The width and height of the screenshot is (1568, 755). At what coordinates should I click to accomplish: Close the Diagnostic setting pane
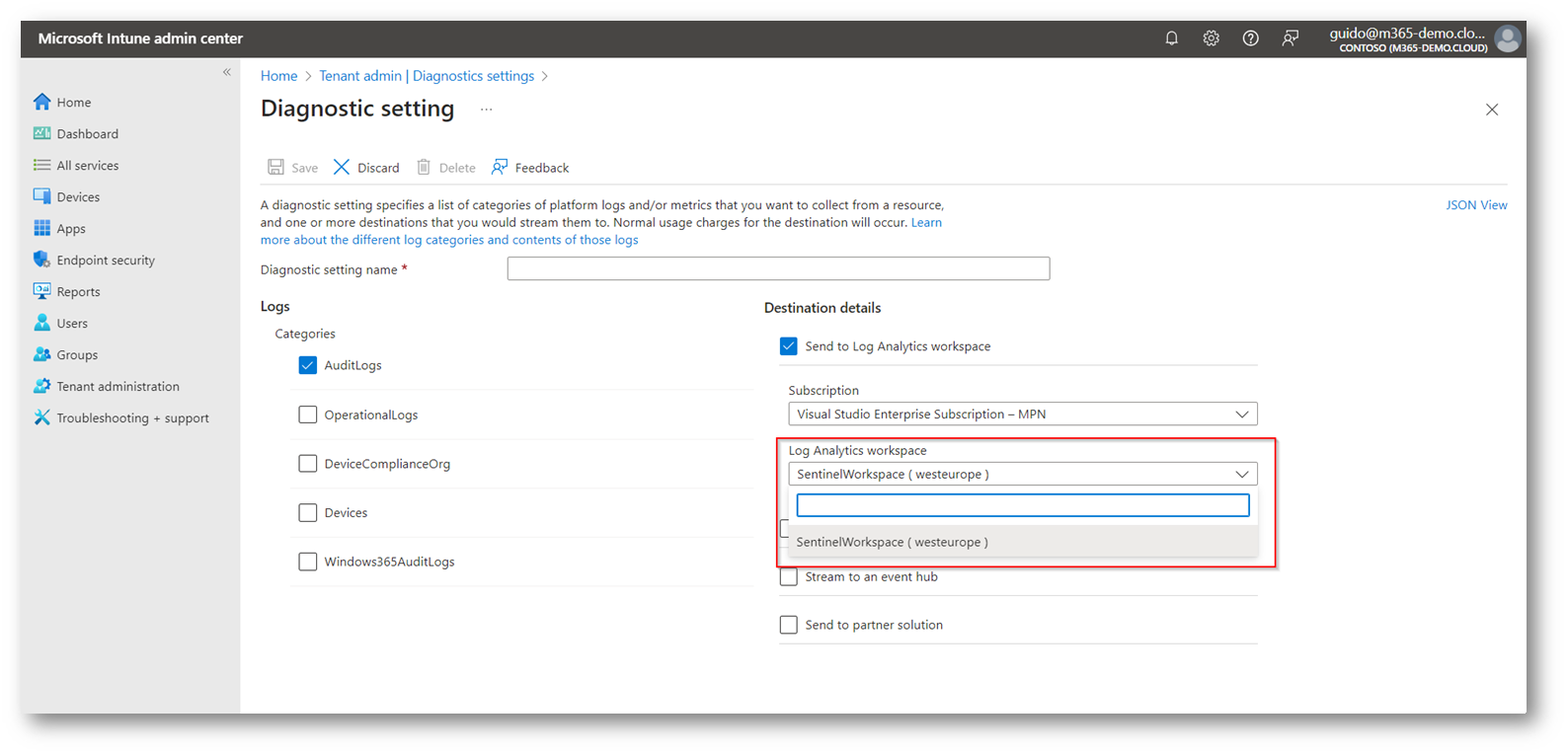1492,110
